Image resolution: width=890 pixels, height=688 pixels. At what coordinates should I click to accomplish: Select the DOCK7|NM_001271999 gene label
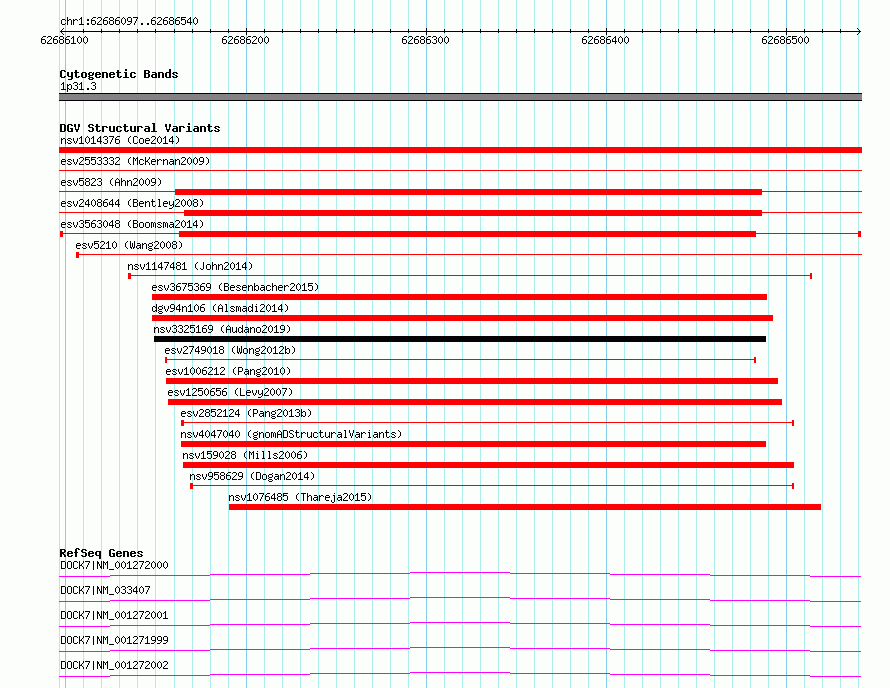[114, 640]
